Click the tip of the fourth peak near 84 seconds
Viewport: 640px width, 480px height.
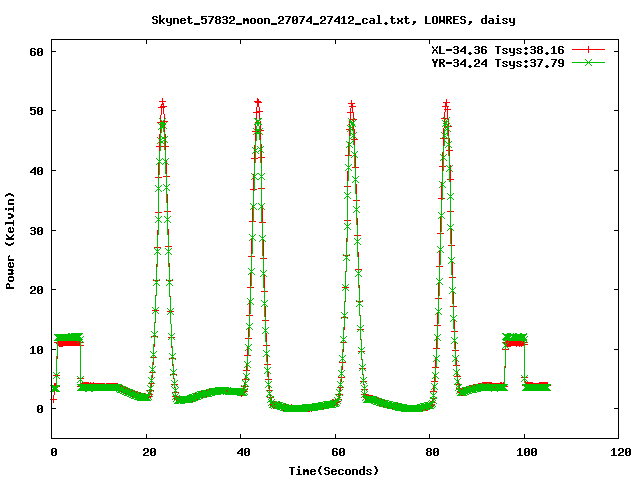pos(446,103)
